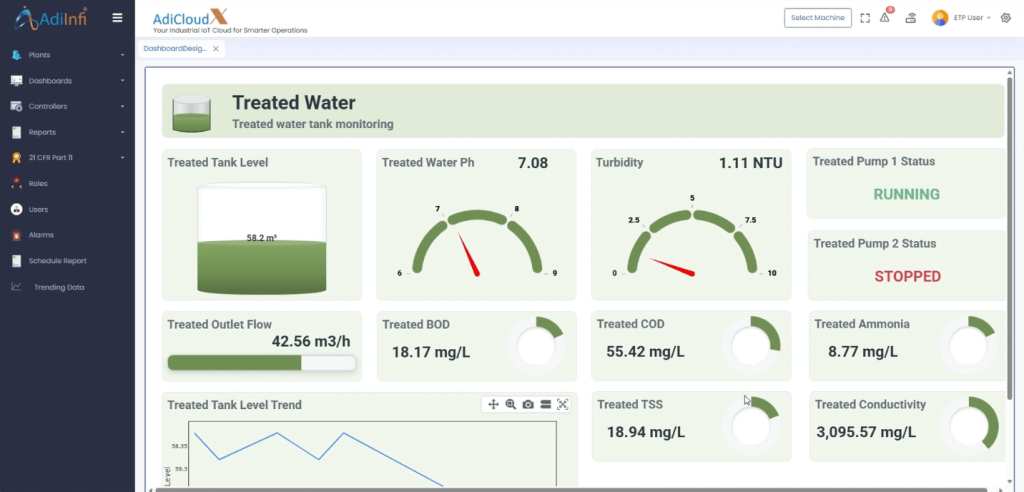The height and width of the screenshot is (492, 1024).
Task: Click the fullscreen expand icon on trend chart
Action: (x=563, y=404)
